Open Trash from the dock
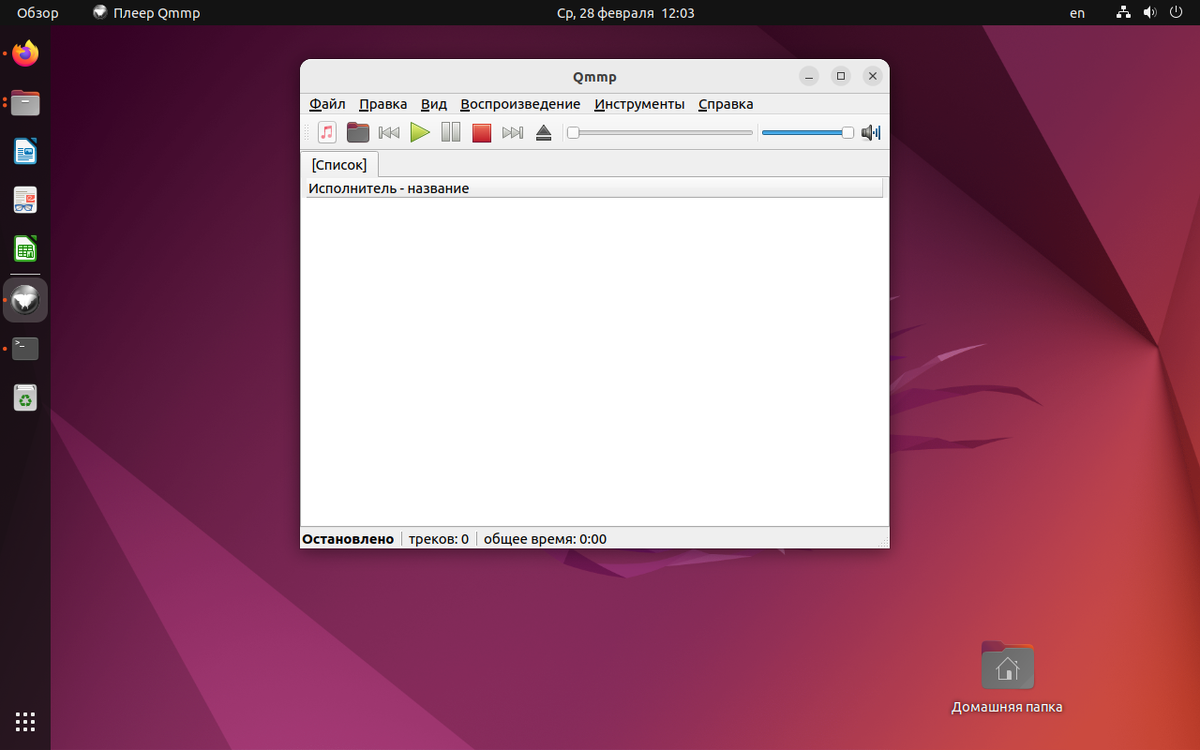The height and width of the screenshot is (750, 1200). click(x=25, y=398)
